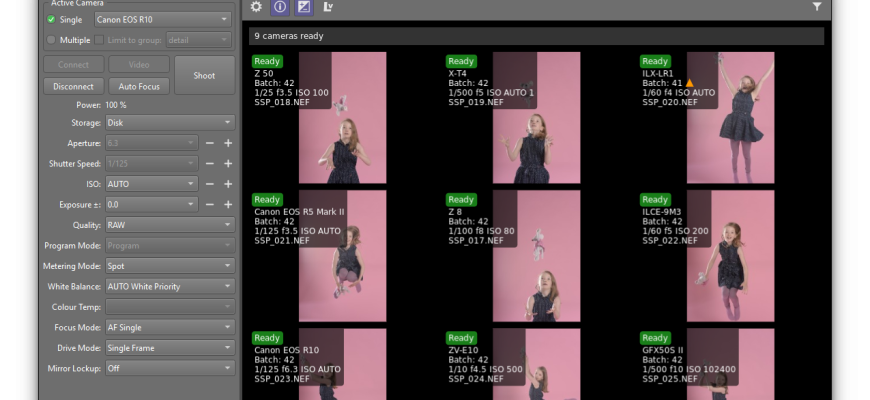Click the Power value '100 %'

click(116, 105)
